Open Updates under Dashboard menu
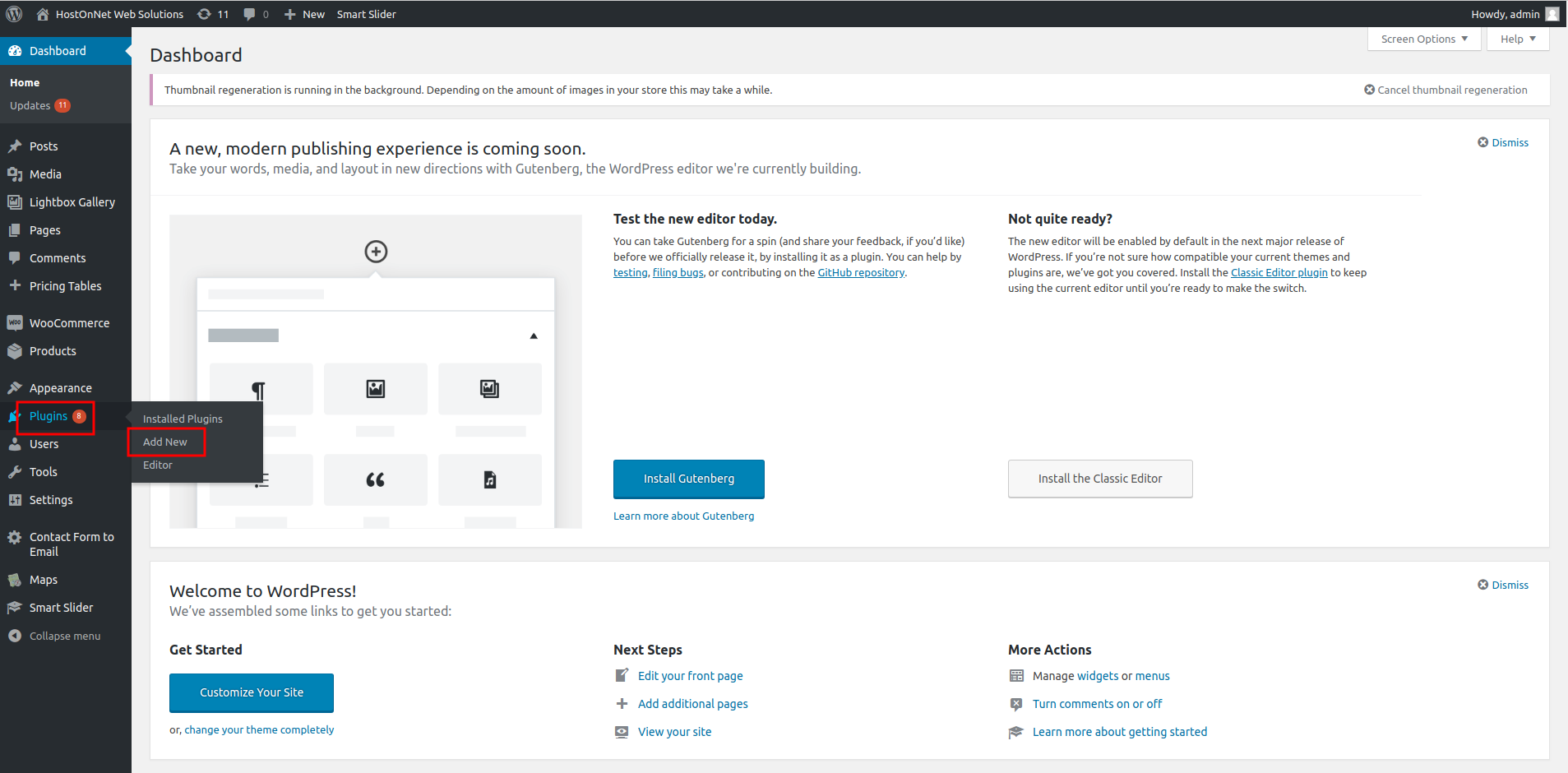 [x=40, y=105]
